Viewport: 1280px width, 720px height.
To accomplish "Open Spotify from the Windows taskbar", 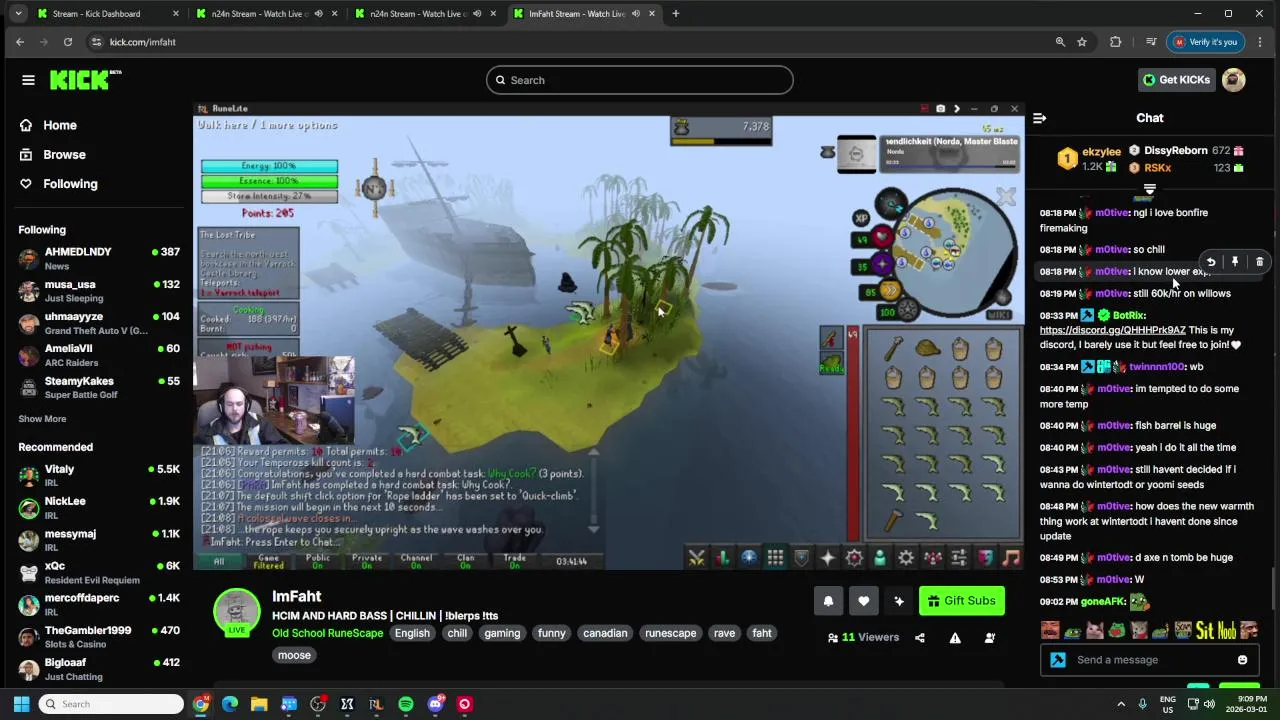I will click(406, 704).
